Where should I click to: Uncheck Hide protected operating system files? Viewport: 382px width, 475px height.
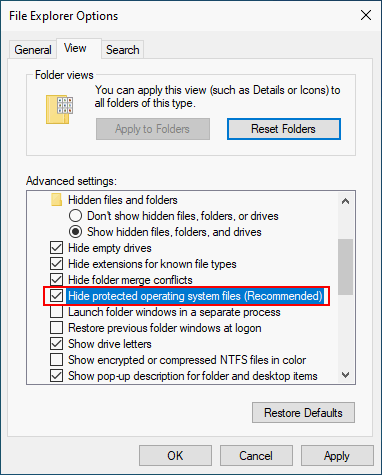pos(56,296)
